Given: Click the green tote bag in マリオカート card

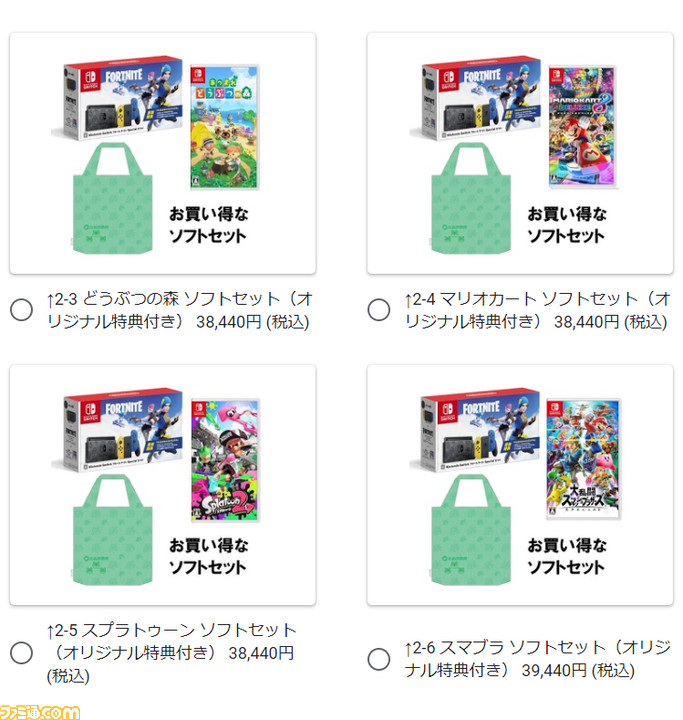Looking at the screenshot, I should click(470, 198).
